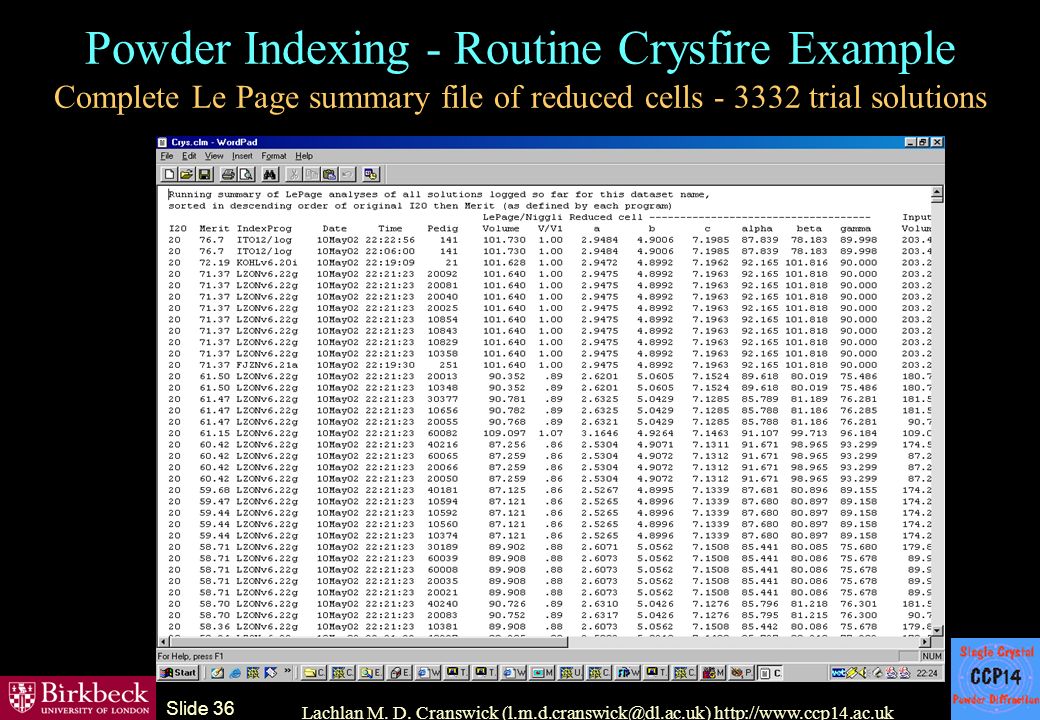Screen dimensions: 1040x720
Task: Click the alpha column header
Action: [x=757, y=228]
